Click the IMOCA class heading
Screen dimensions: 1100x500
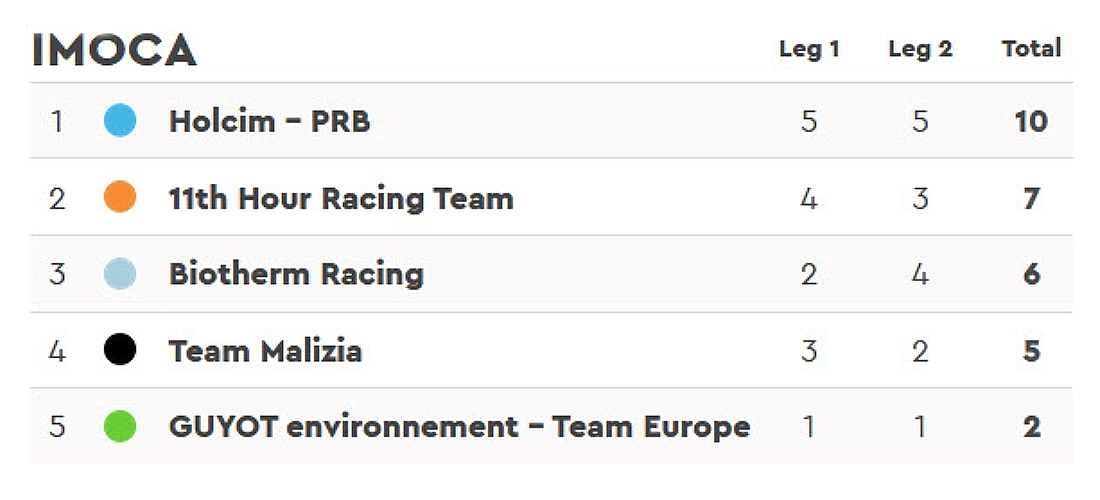[114, 50]
